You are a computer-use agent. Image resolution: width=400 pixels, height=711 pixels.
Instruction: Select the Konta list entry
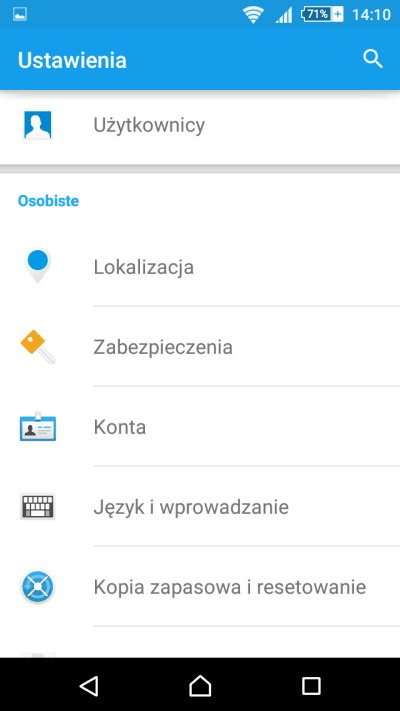pos(200,426)
